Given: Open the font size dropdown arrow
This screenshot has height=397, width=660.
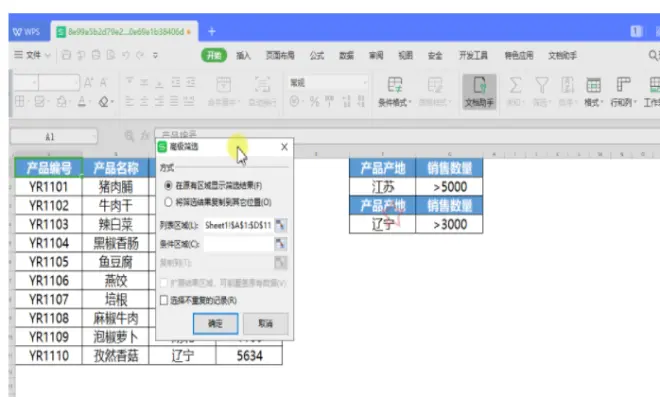Looking at the screenshot, I should (x=77, y=83).
